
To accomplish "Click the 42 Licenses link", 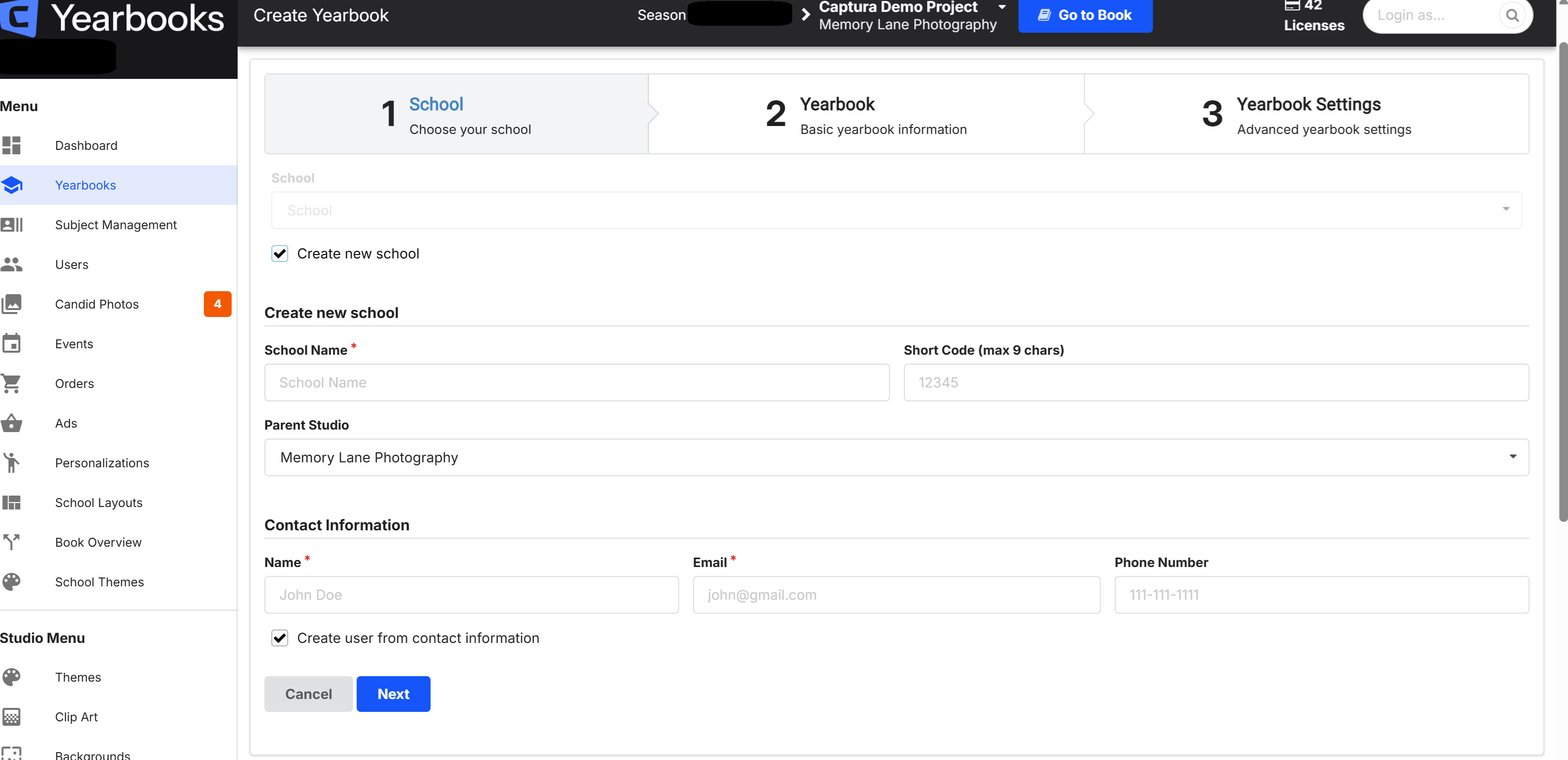I will point(1314,15).
